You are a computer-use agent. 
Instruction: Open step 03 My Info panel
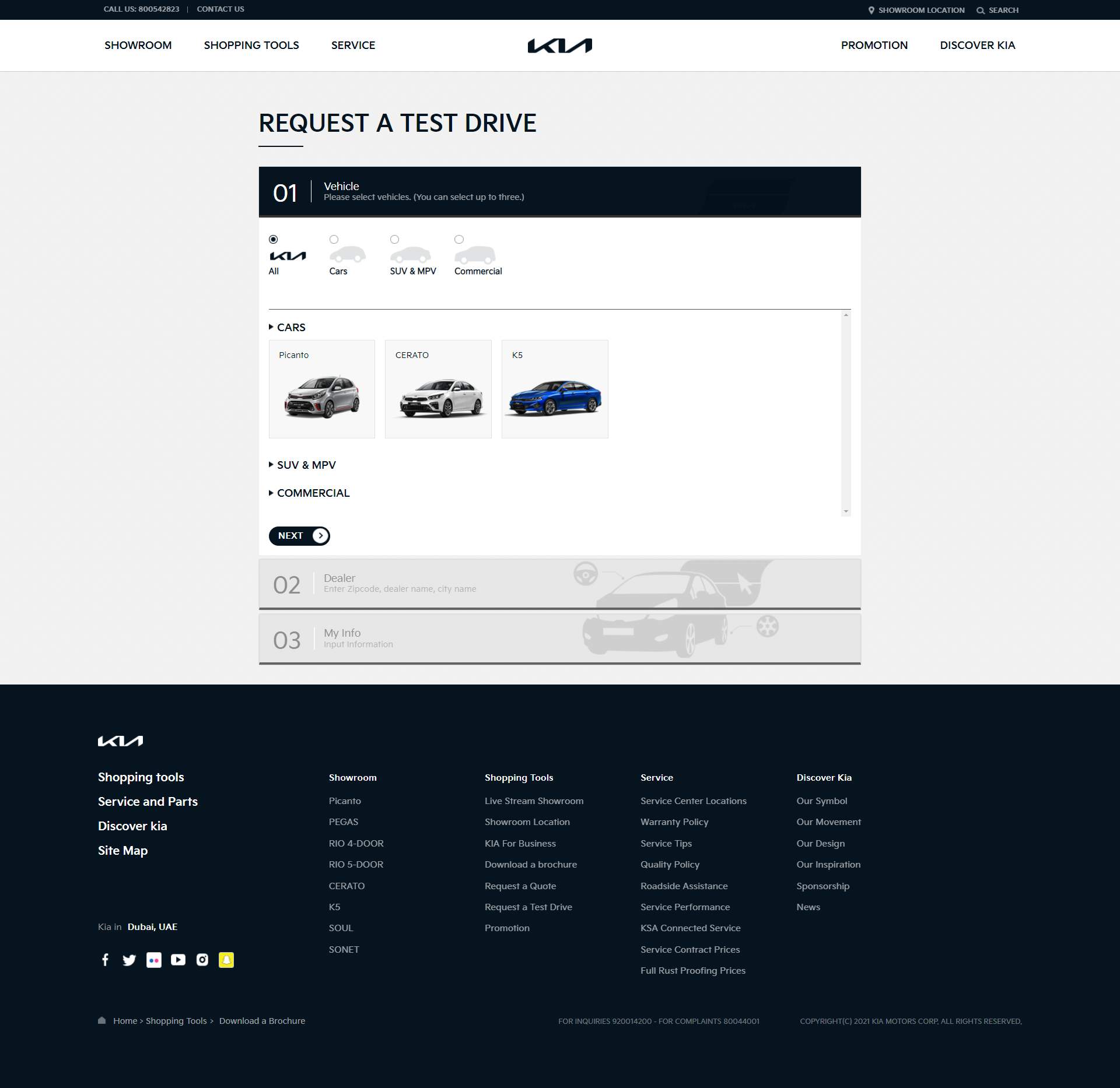click(x=559, y=639)
